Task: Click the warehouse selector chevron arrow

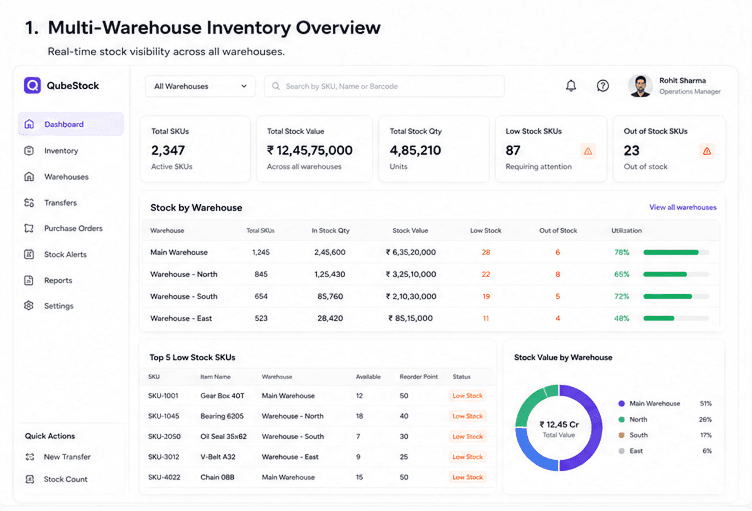Action: (244, 86)
